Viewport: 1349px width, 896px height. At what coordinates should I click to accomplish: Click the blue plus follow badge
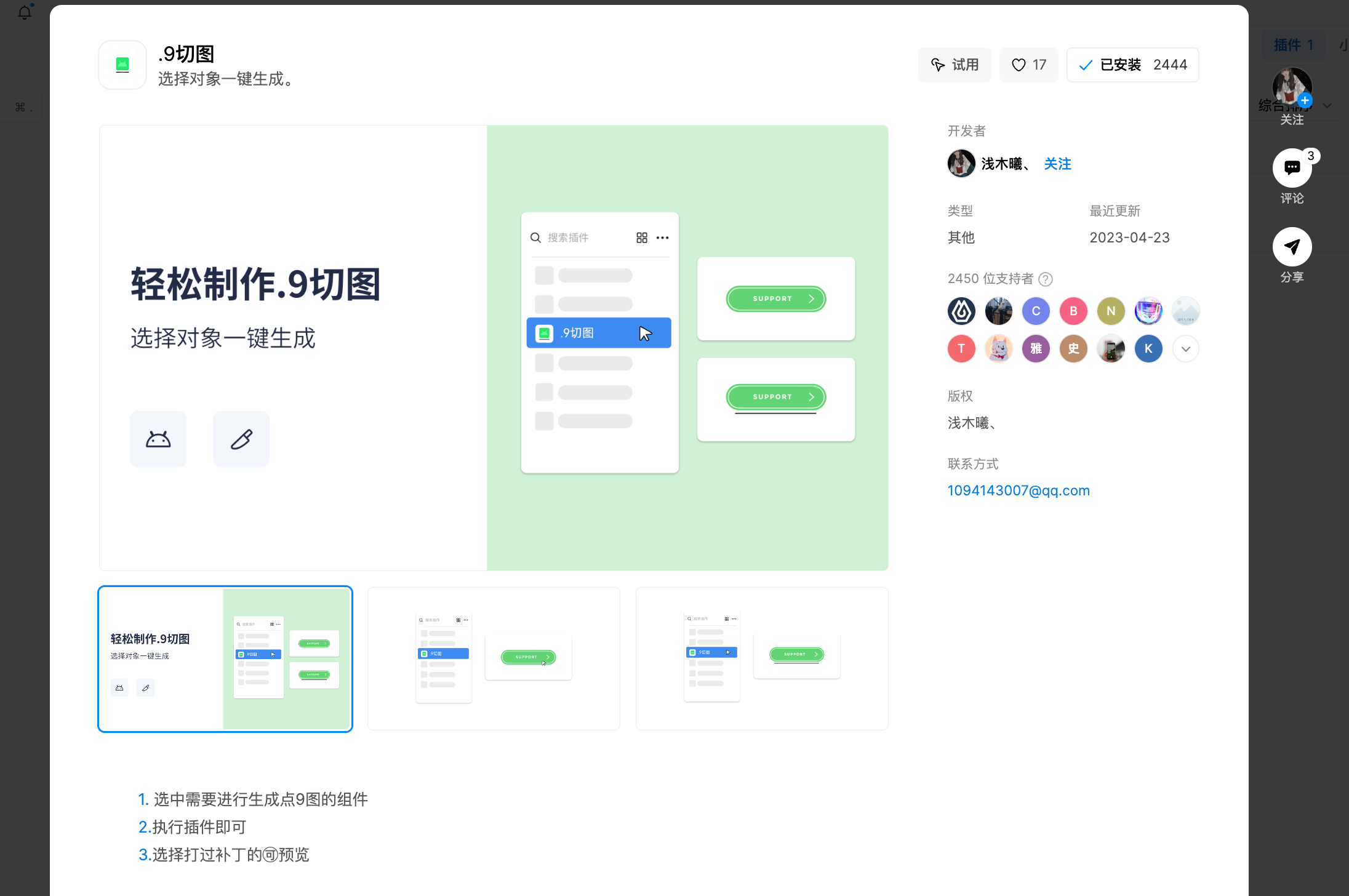pyautogui.click(x=1305, y=100)
